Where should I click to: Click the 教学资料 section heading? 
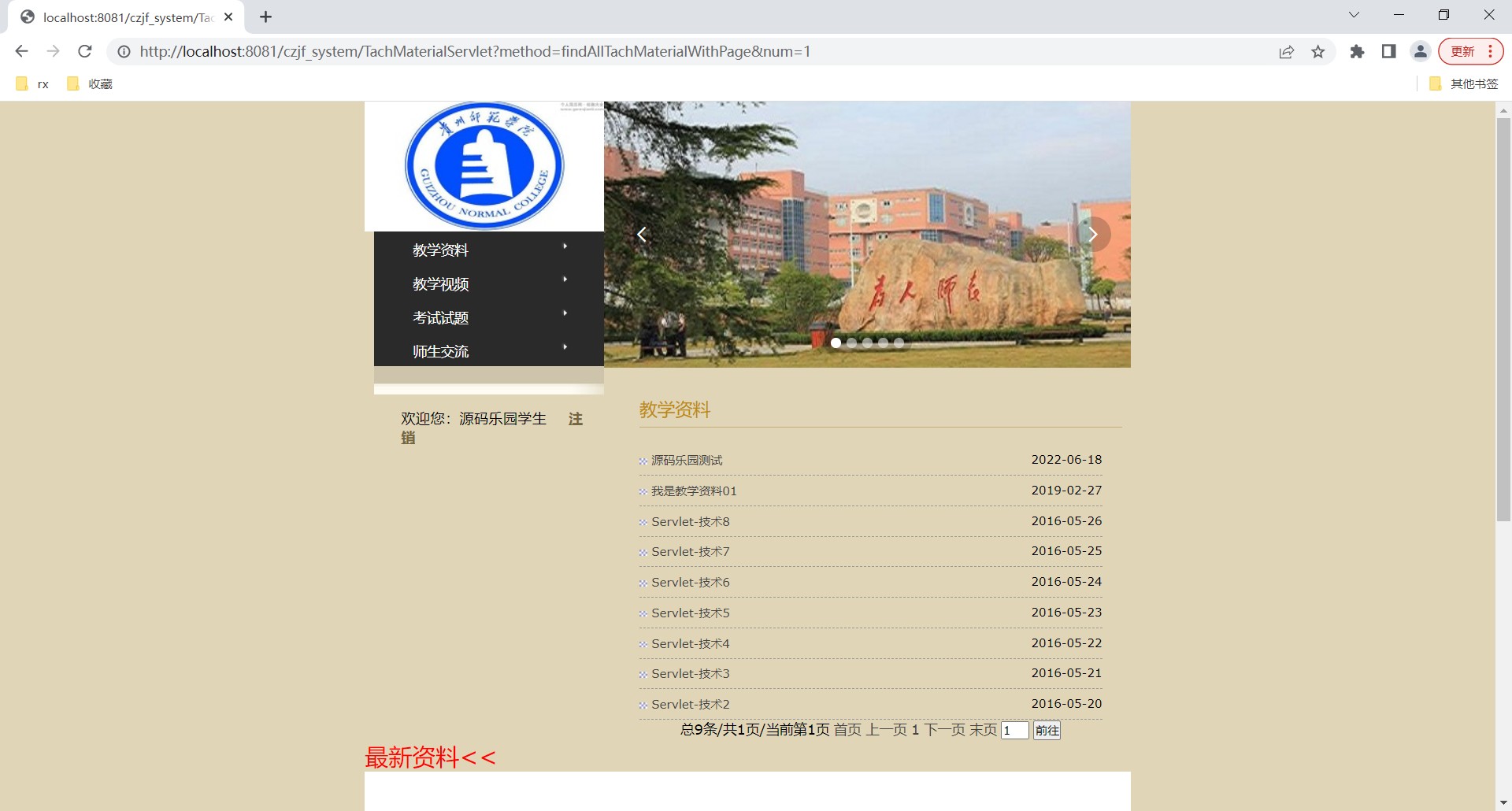pyautogui.click(x=675, y=410)
